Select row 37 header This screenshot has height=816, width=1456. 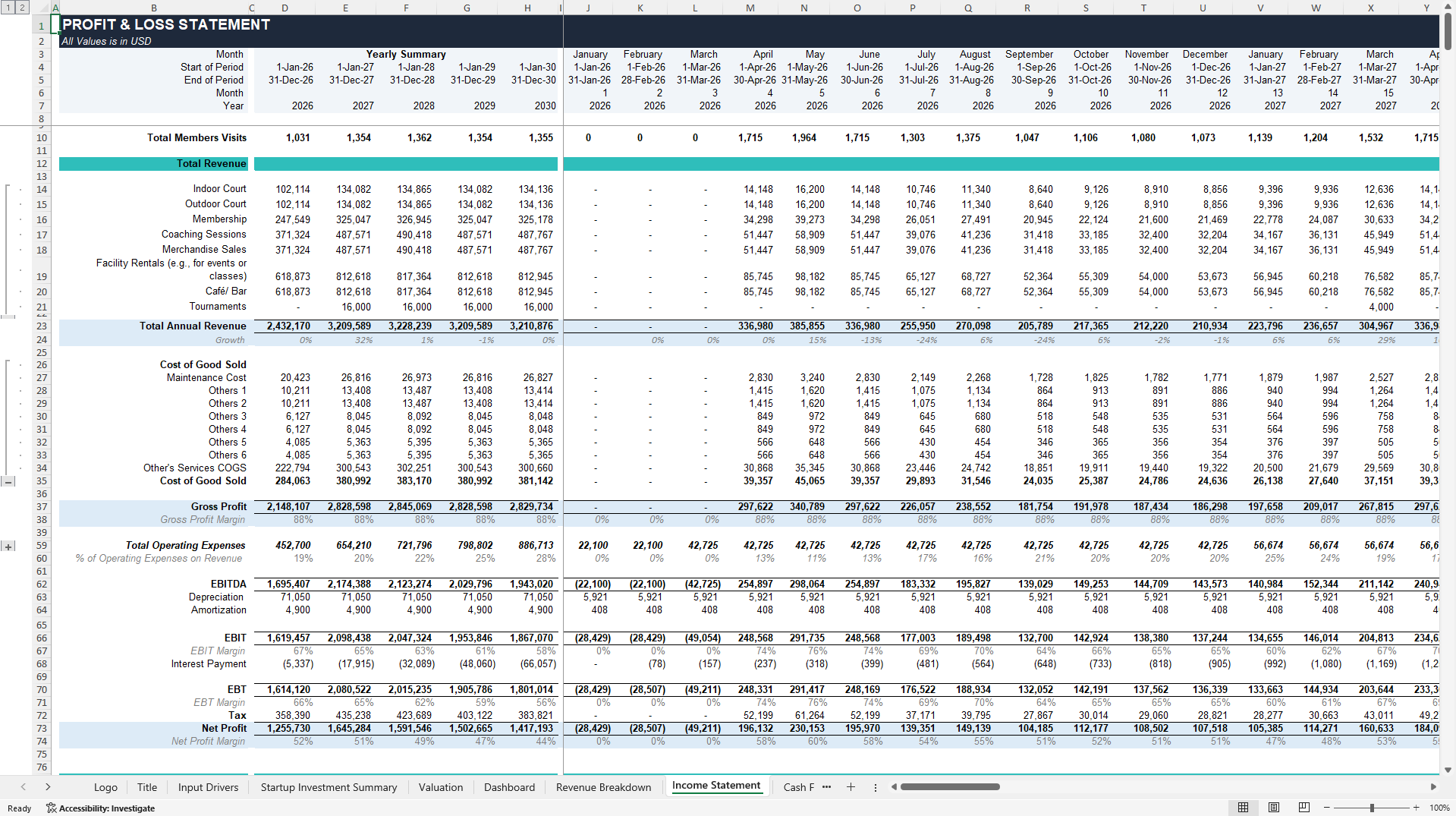coord(41,507)
